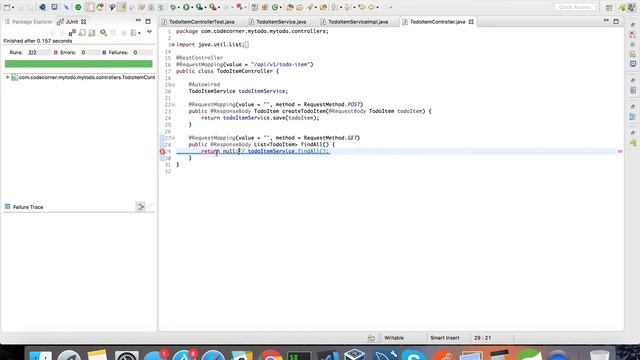Click the Writable status bar field

point(394,338)
